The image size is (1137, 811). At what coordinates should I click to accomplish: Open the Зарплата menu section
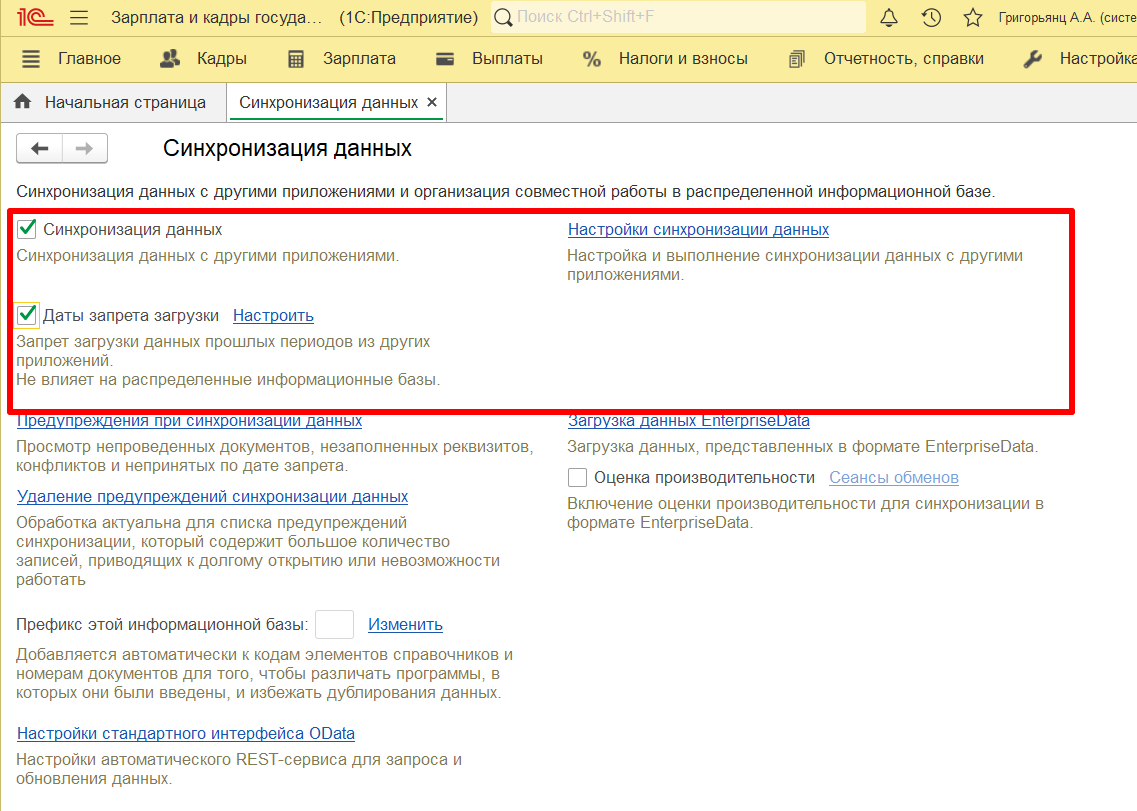point(341,59)
